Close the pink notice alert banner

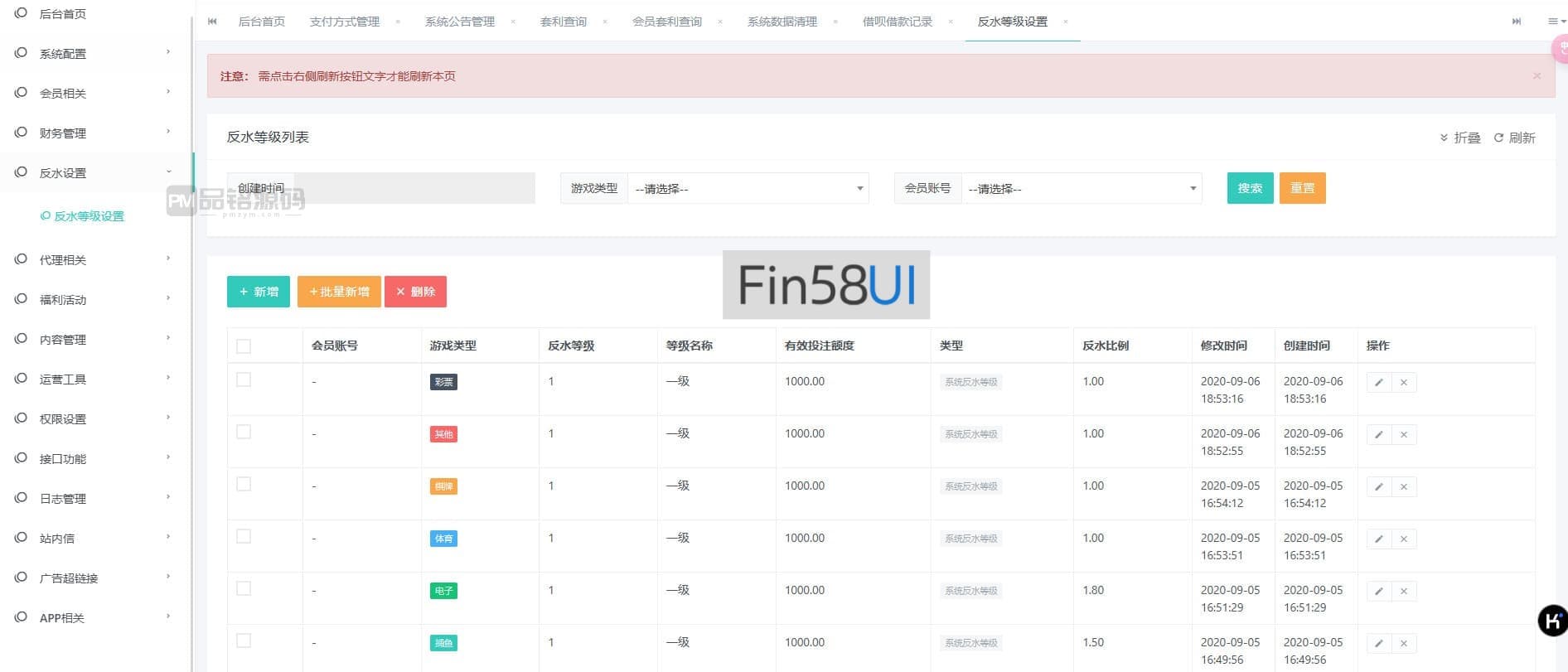coord(1537,76)
